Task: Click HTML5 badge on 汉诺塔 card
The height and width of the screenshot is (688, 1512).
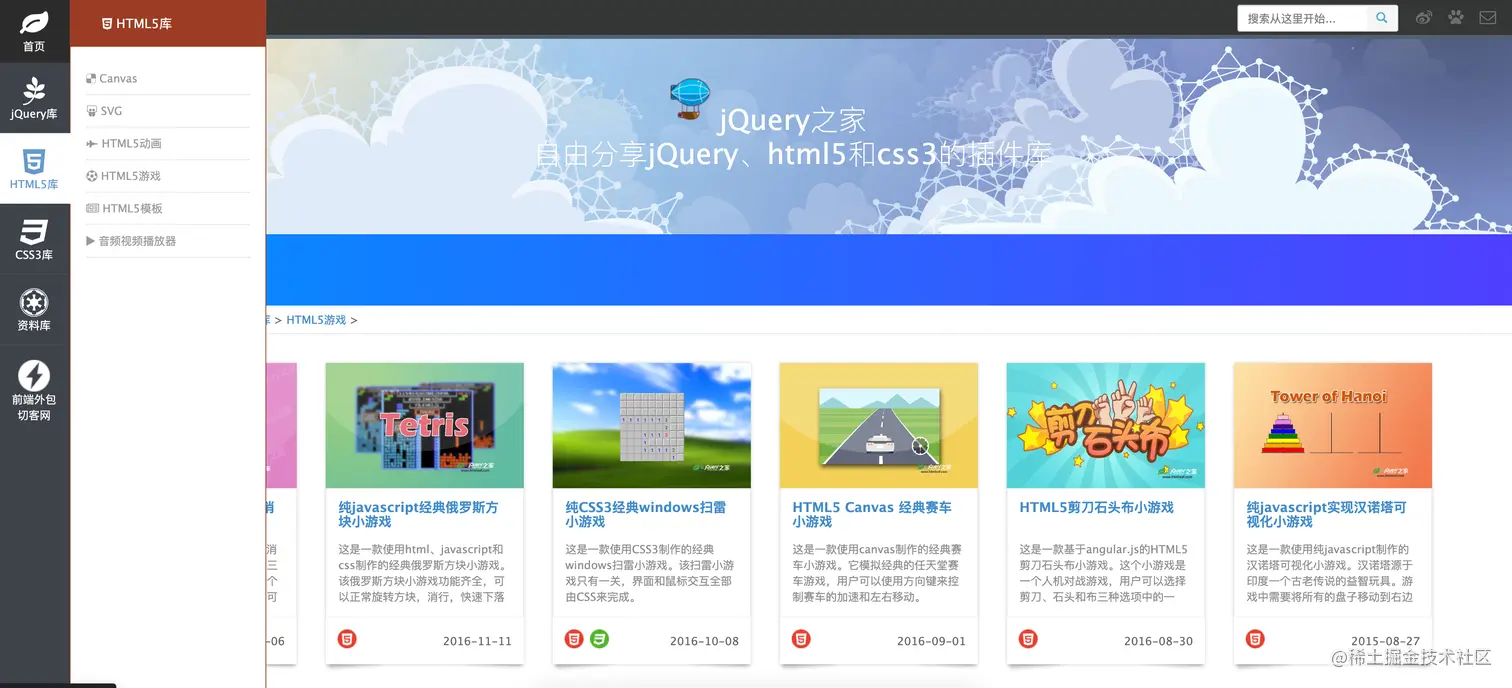Action: click(1255, 638)
